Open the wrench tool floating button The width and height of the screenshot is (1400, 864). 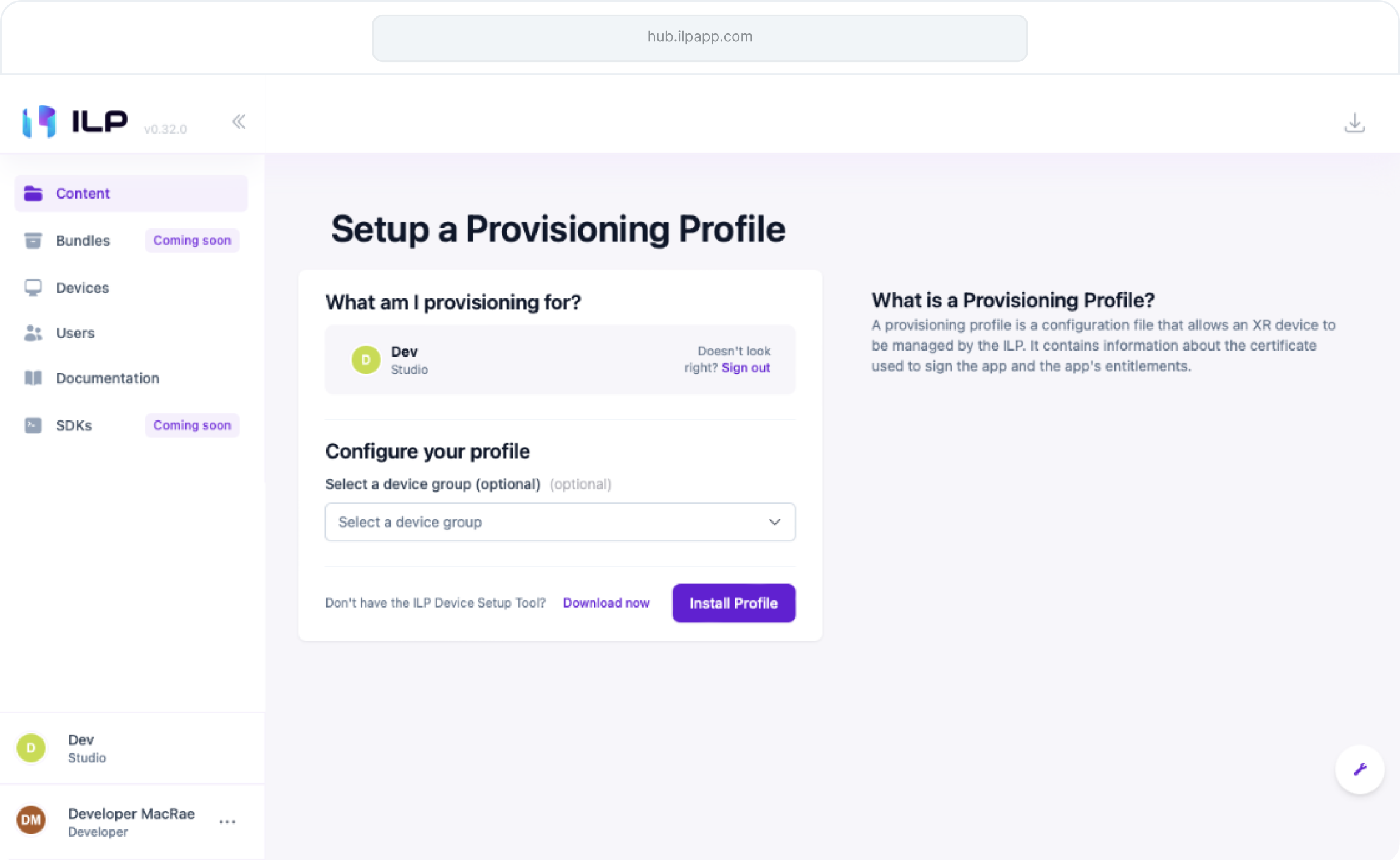tap(1359, 770)
